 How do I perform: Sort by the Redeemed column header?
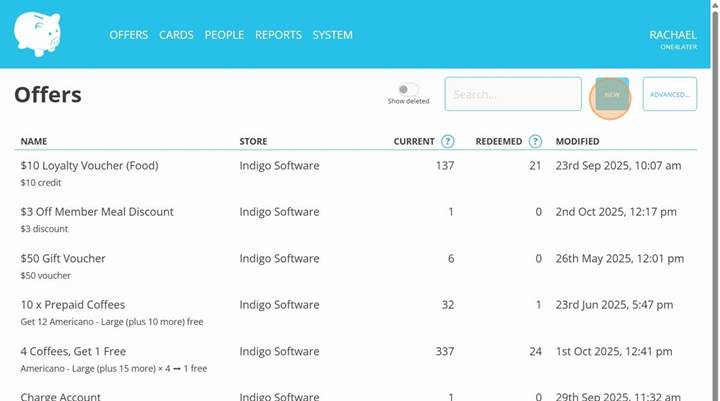coord(499,141)
